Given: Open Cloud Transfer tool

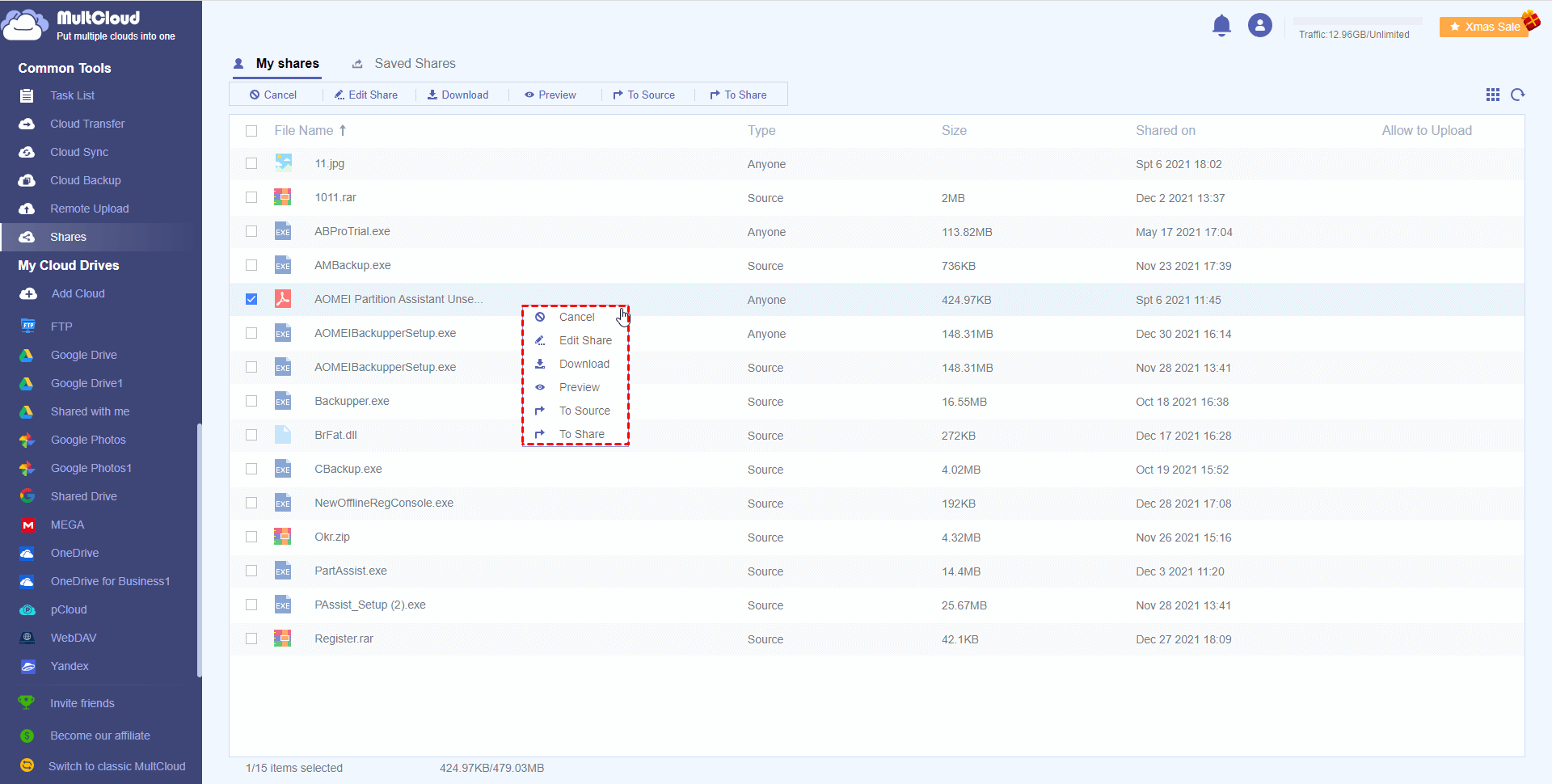Looking at the screenshot, I should coord(87,124).
